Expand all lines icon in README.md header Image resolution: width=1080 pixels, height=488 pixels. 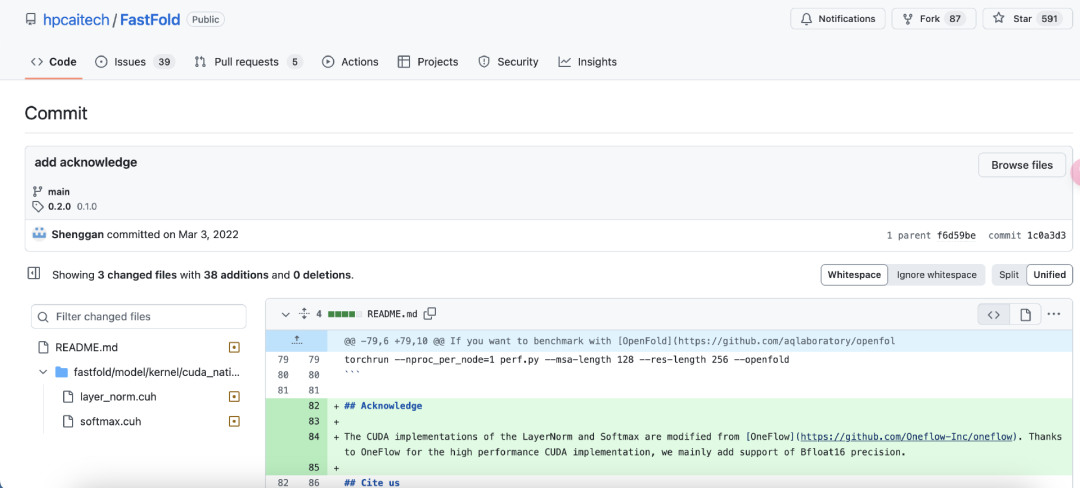click(304, 314)
